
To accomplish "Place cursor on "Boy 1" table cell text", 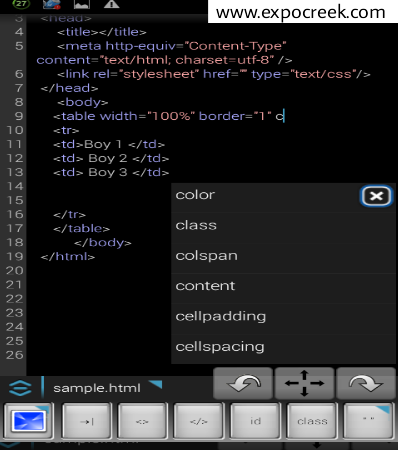I will point(103,144).
